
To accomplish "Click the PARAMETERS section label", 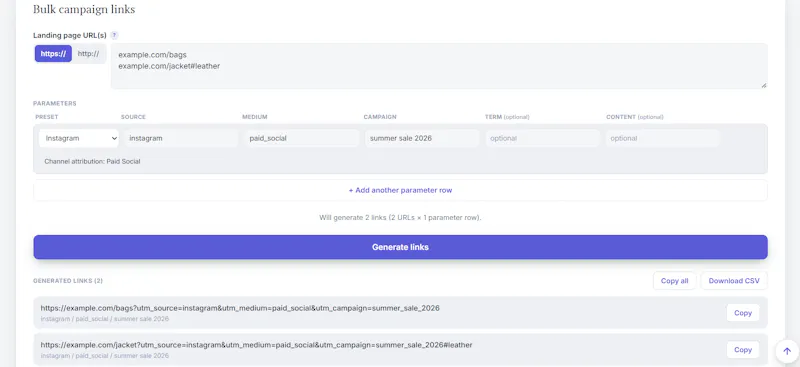I will [55, 103].
